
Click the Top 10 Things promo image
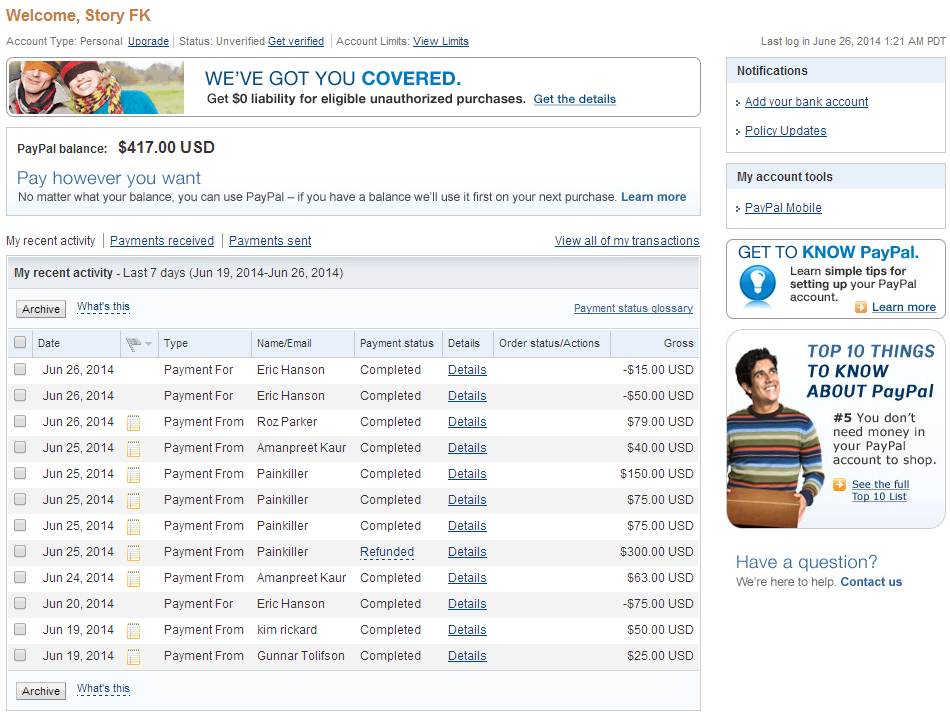click(835, 429)
